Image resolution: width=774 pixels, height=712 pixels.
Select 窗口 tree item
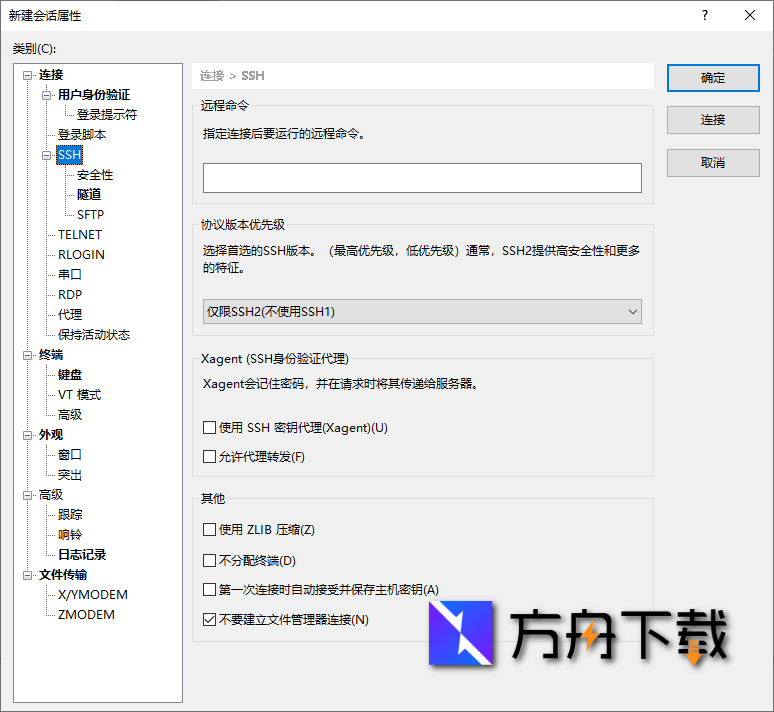click(x=70, y=455)
